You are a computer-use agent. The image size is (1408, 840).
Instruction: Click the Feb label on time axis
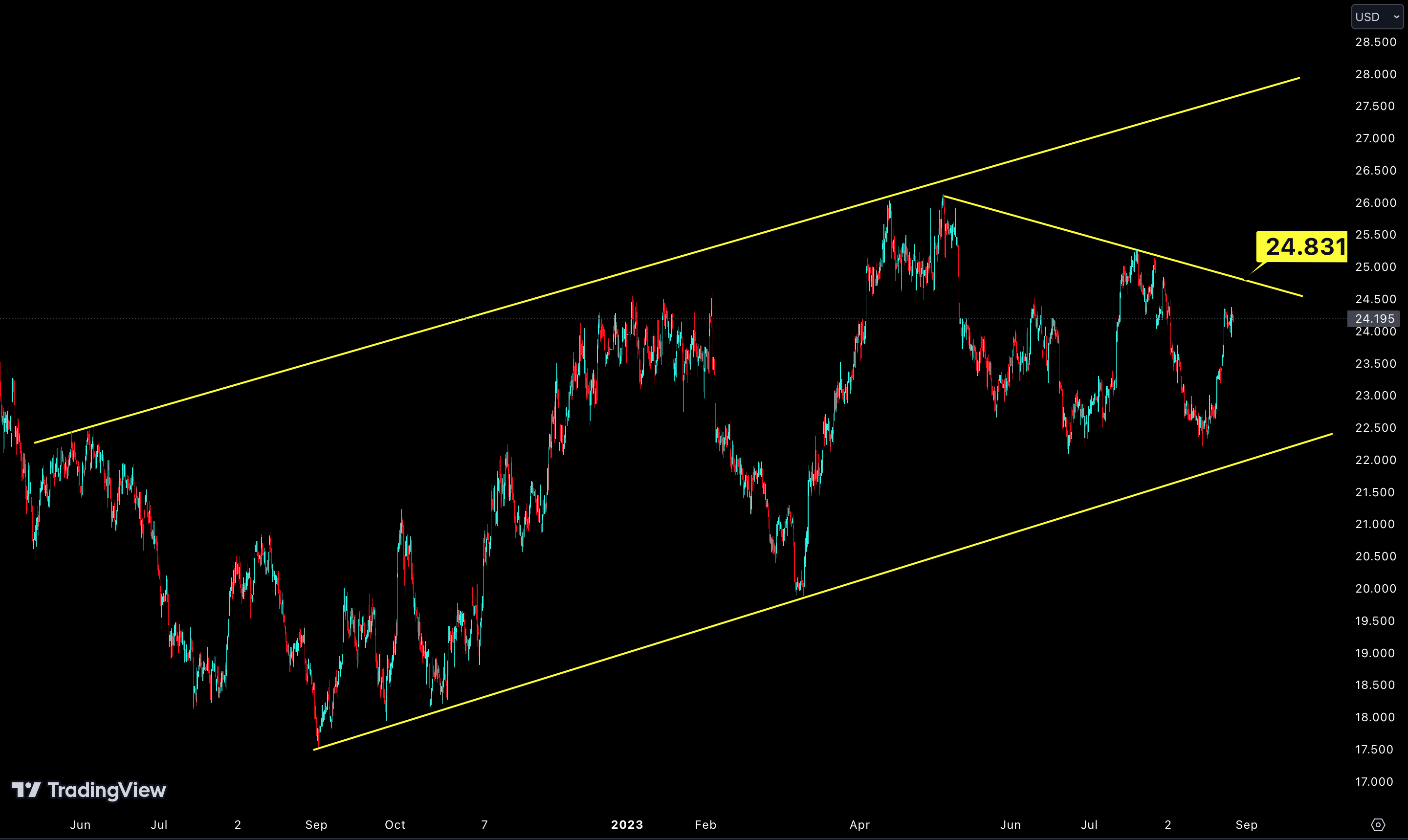(705, 825)
